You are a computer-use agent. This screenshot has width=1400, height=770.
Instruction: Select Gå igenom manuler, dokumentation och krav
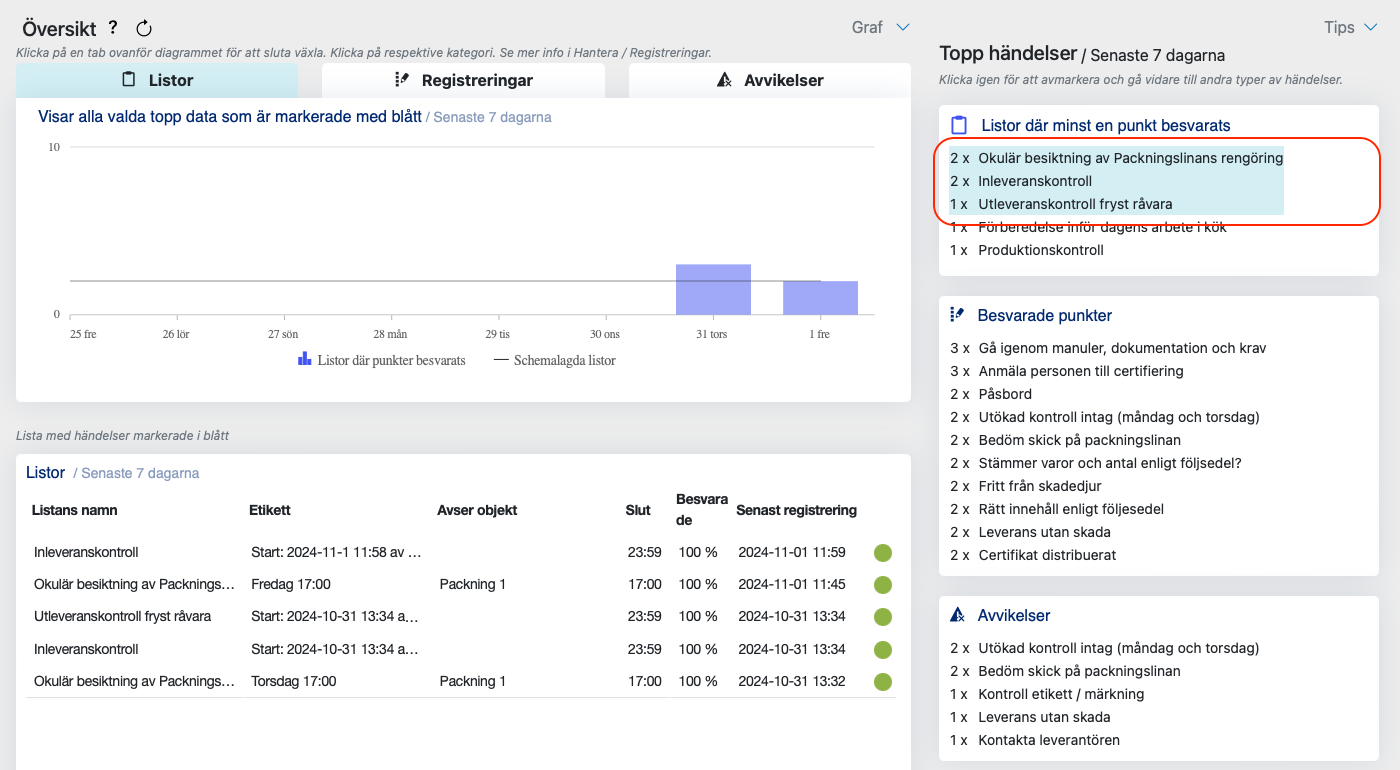pos(1108,348)
